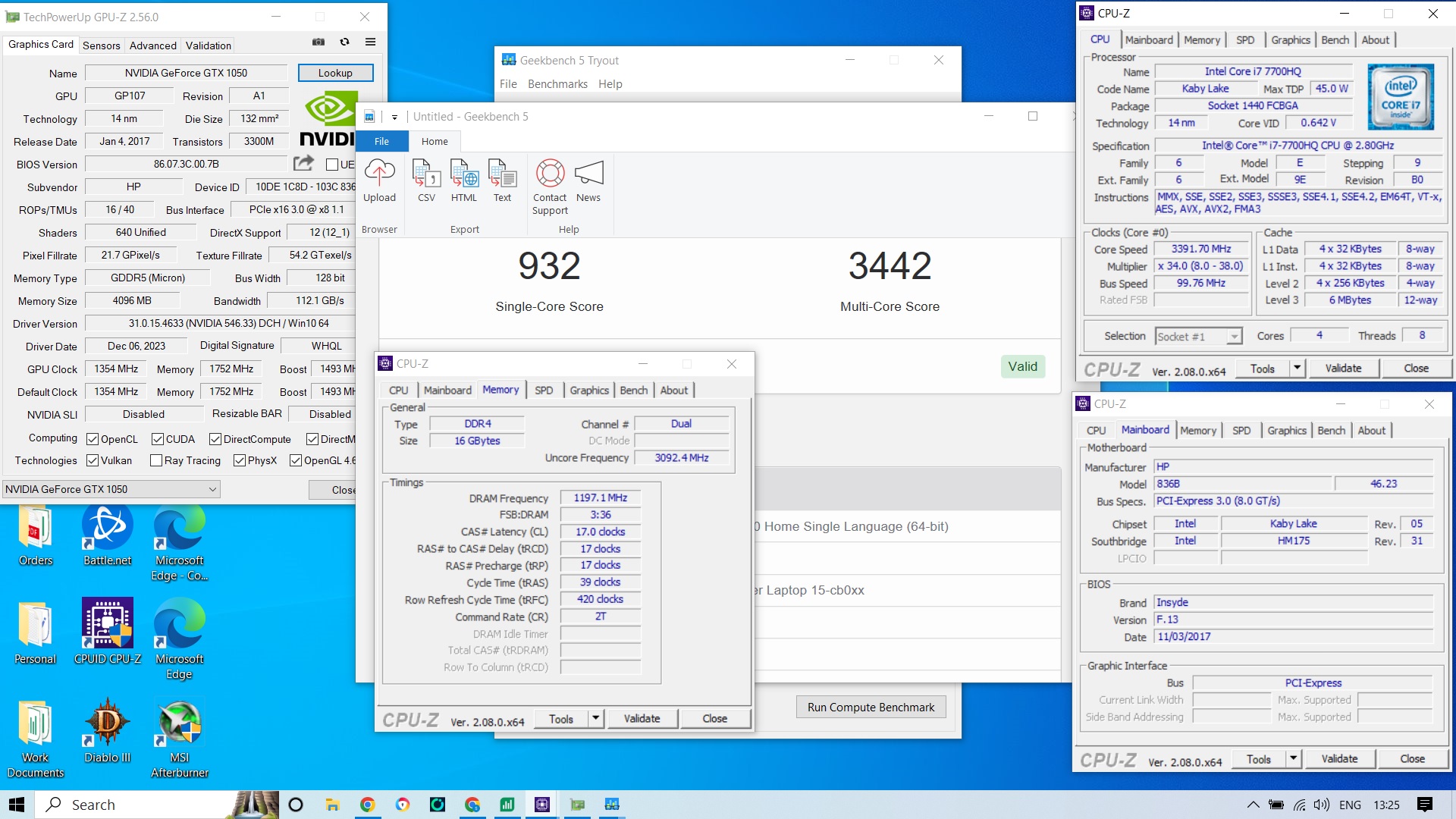Export results as Text in Geekbench
The width and height of the screenshot is (1456, 819).
(x=502, y=182)
